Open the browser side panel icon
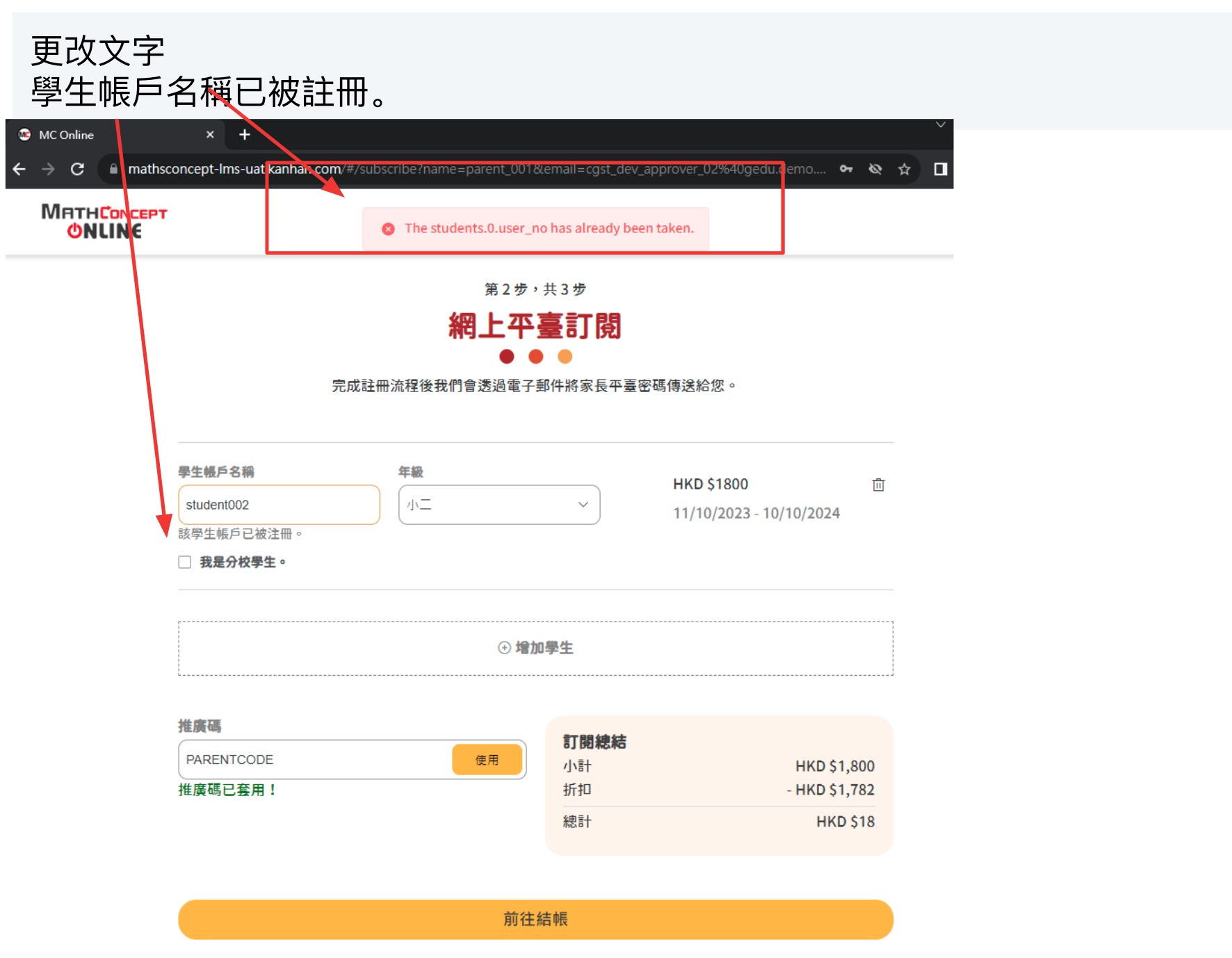 point(940,169)
